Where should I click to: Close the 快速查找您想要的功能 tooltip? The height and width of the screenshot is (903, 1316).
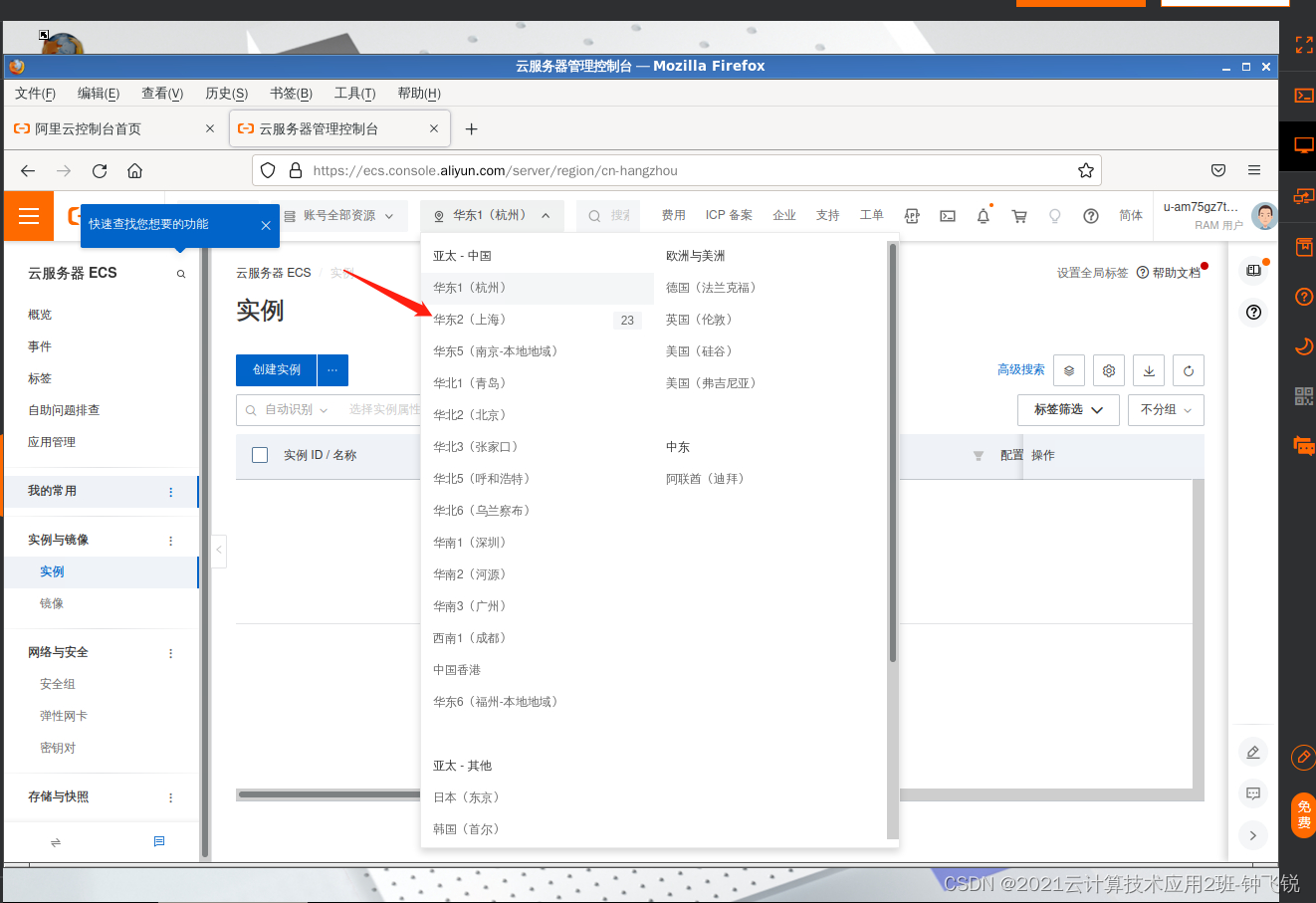[266, 226]
